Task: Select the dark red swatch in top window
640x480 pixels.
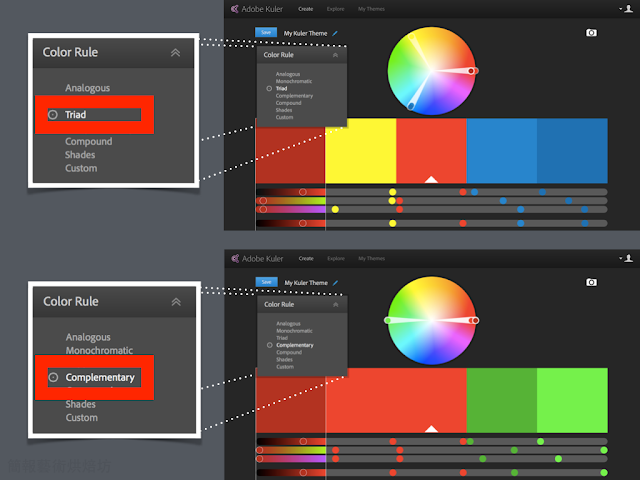Action: pyautogui.click(x=290, y=156)
